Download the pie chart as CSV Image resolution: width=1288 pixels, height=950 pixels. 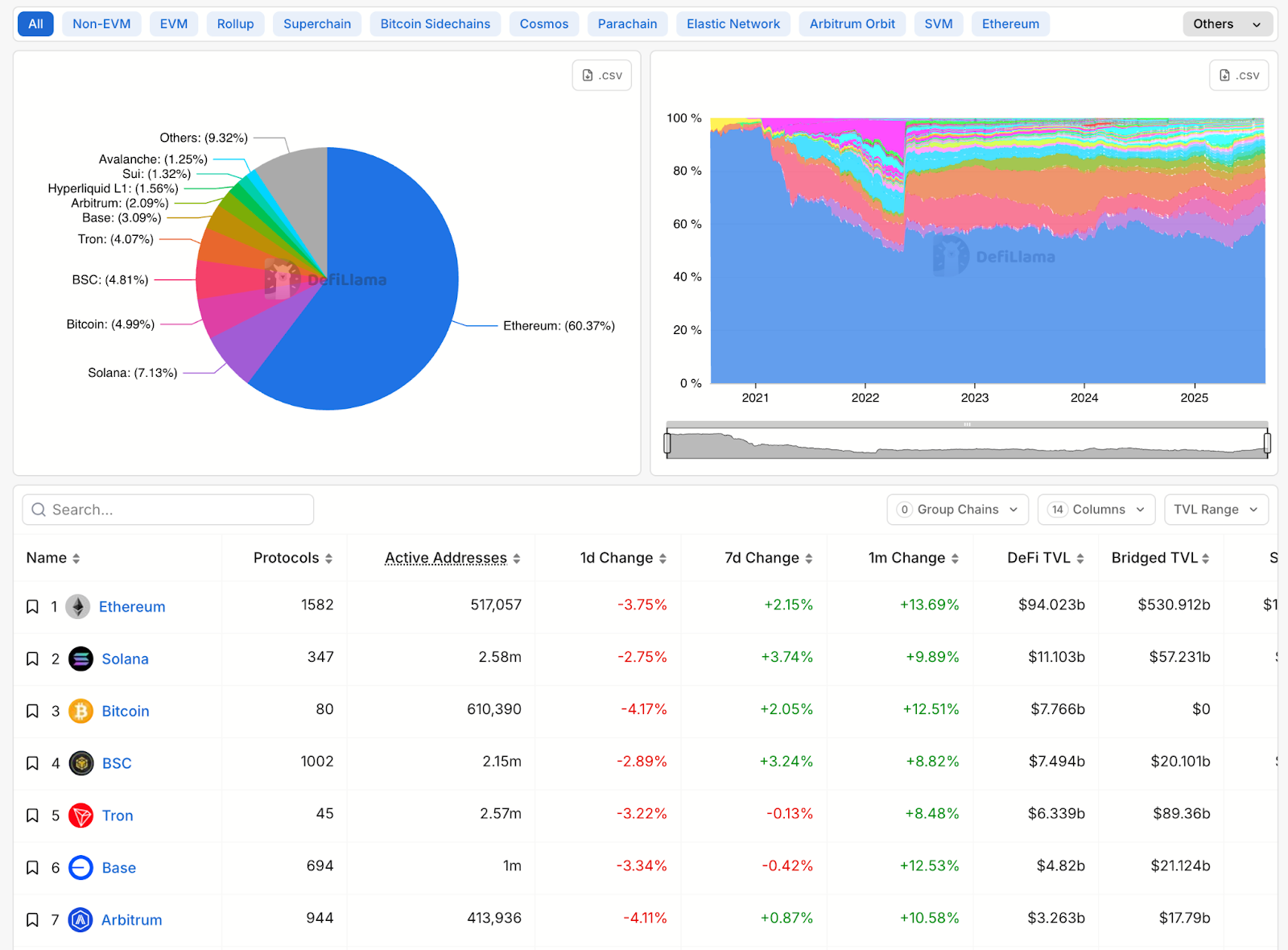[x=601, y=74]
